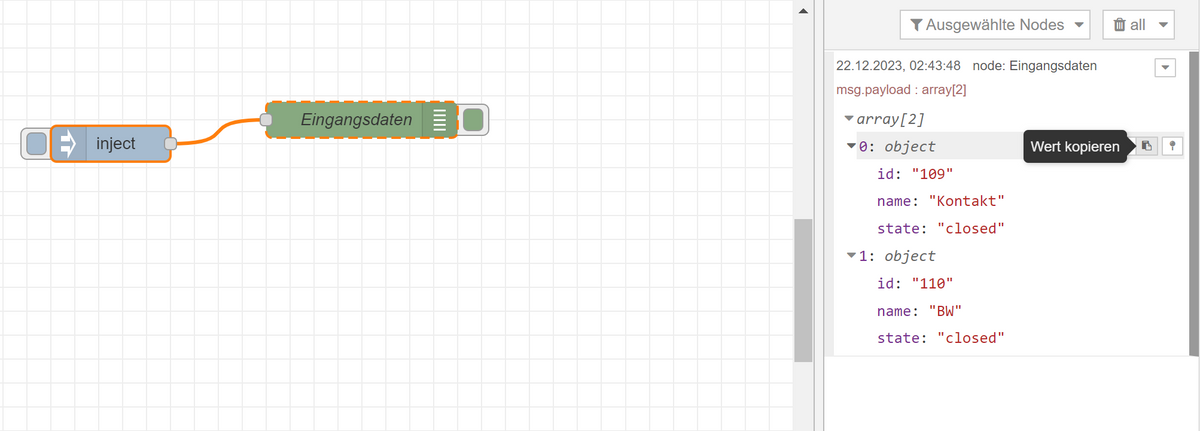Select the inject node arrow icon
Image resolution: width=1200 pixels, height=431 pixels.
click(68, 144)
